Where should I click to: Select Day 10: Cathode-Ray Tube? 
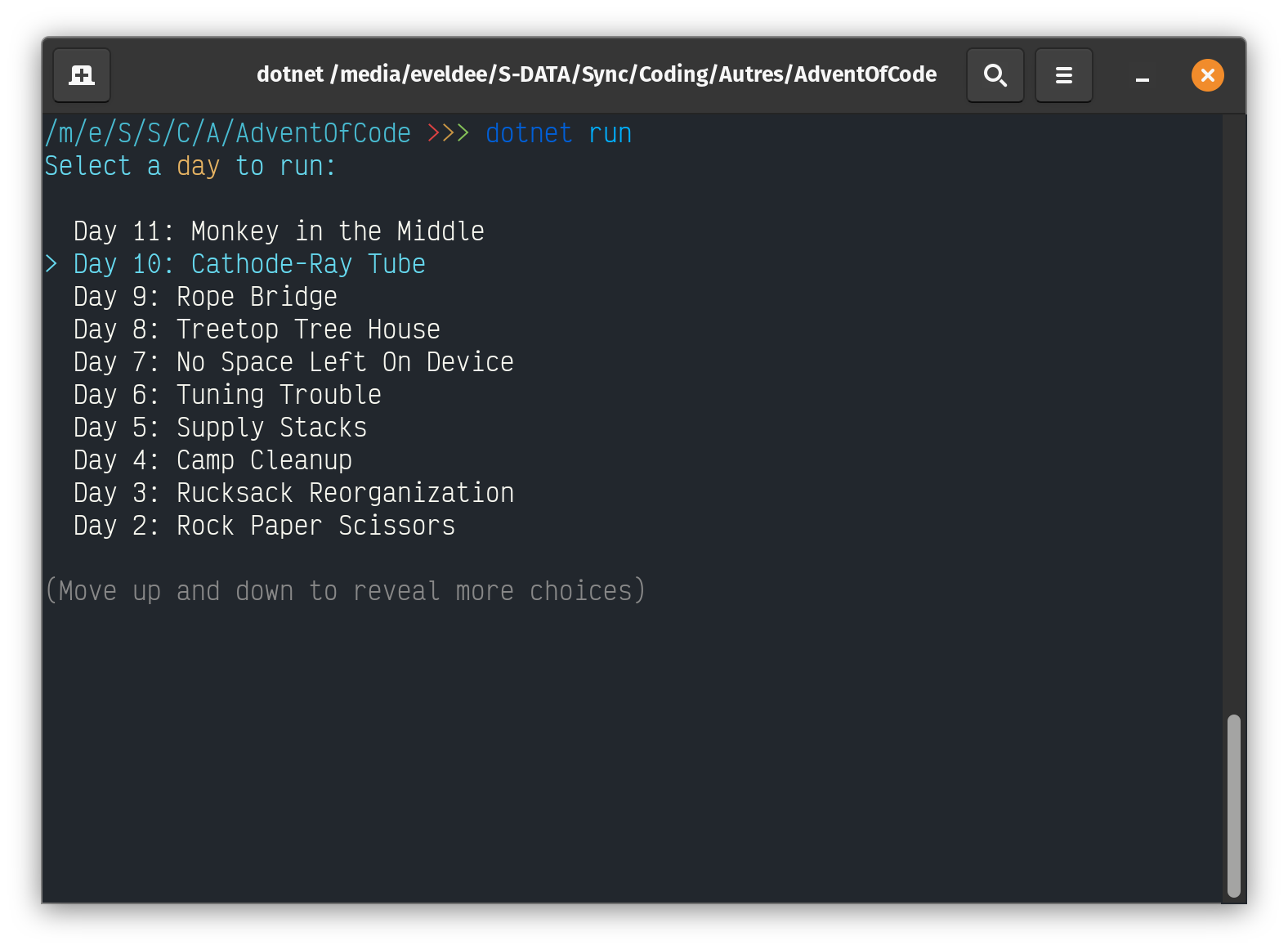coord(248,263)
